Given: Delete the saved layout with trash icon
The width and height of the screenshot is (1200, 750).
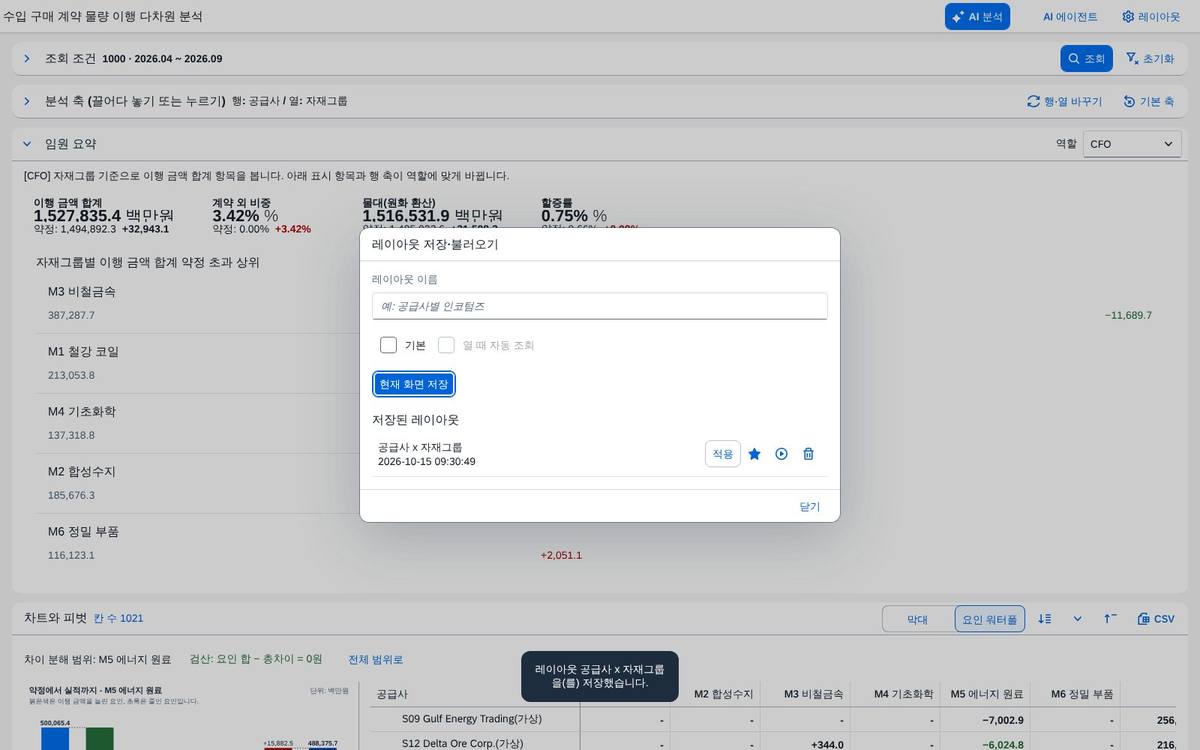Looking at the screenshot, I should point(809,454).
